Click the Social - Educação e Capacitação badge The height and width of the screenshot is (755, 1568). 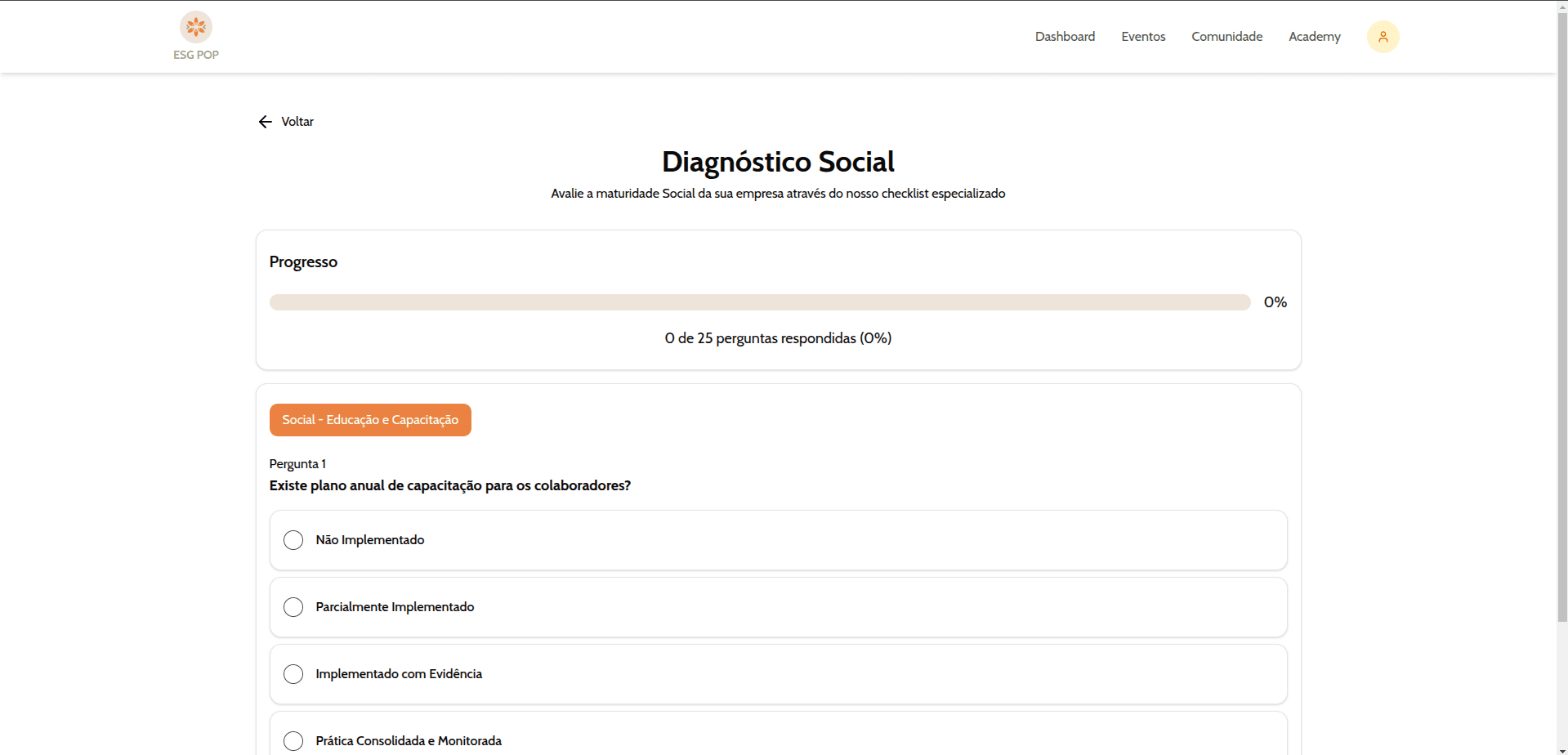click(370, 420)
